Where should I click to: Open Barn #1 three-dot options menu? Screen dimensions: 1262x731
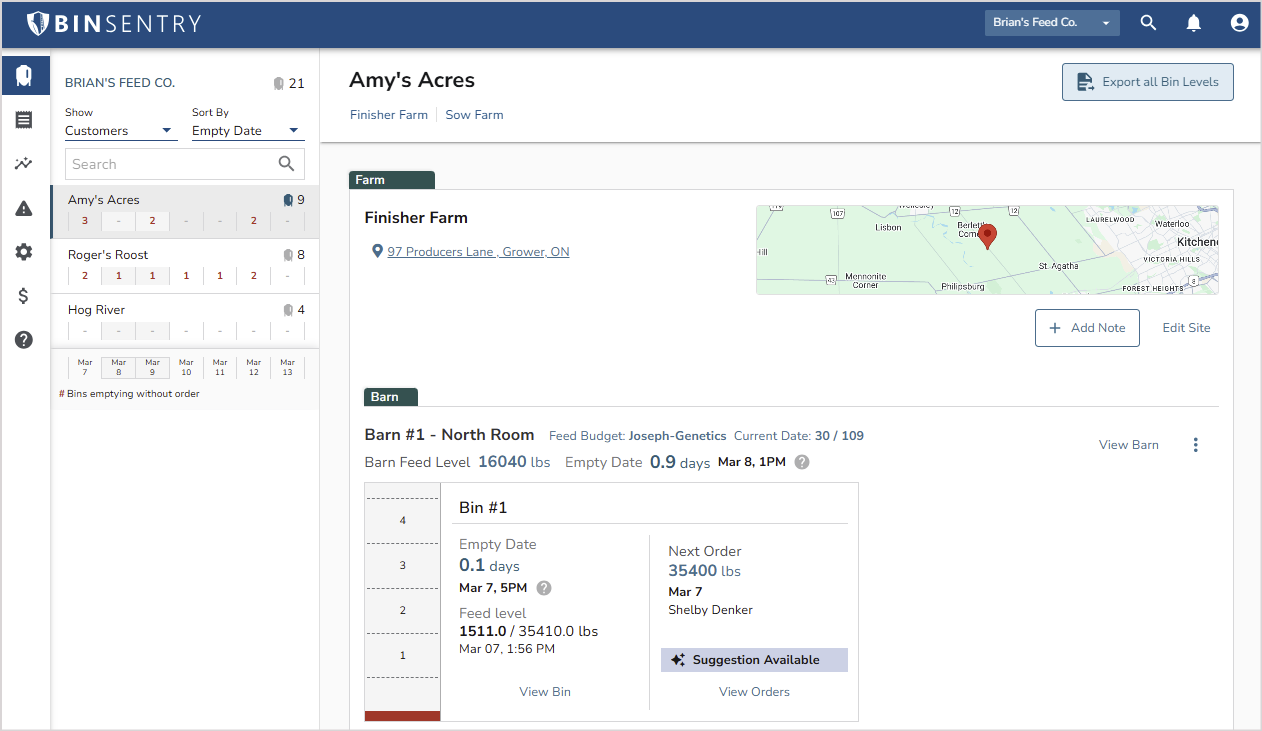pos(1195,445)
